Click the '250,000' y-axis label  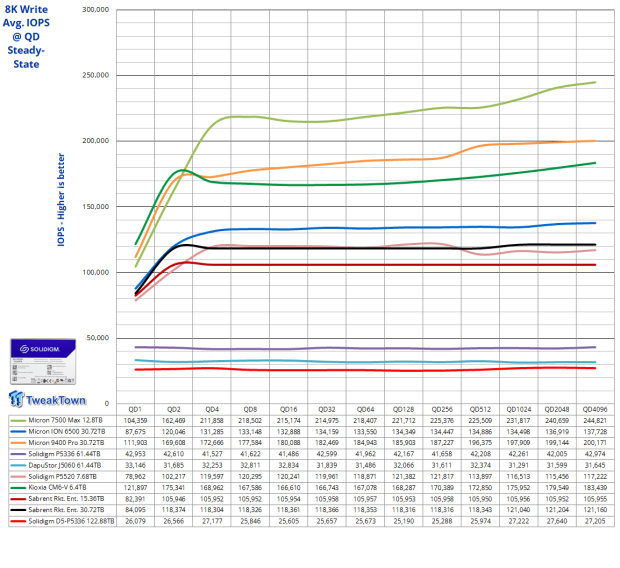pyautogui.click(x=95, y=75)
